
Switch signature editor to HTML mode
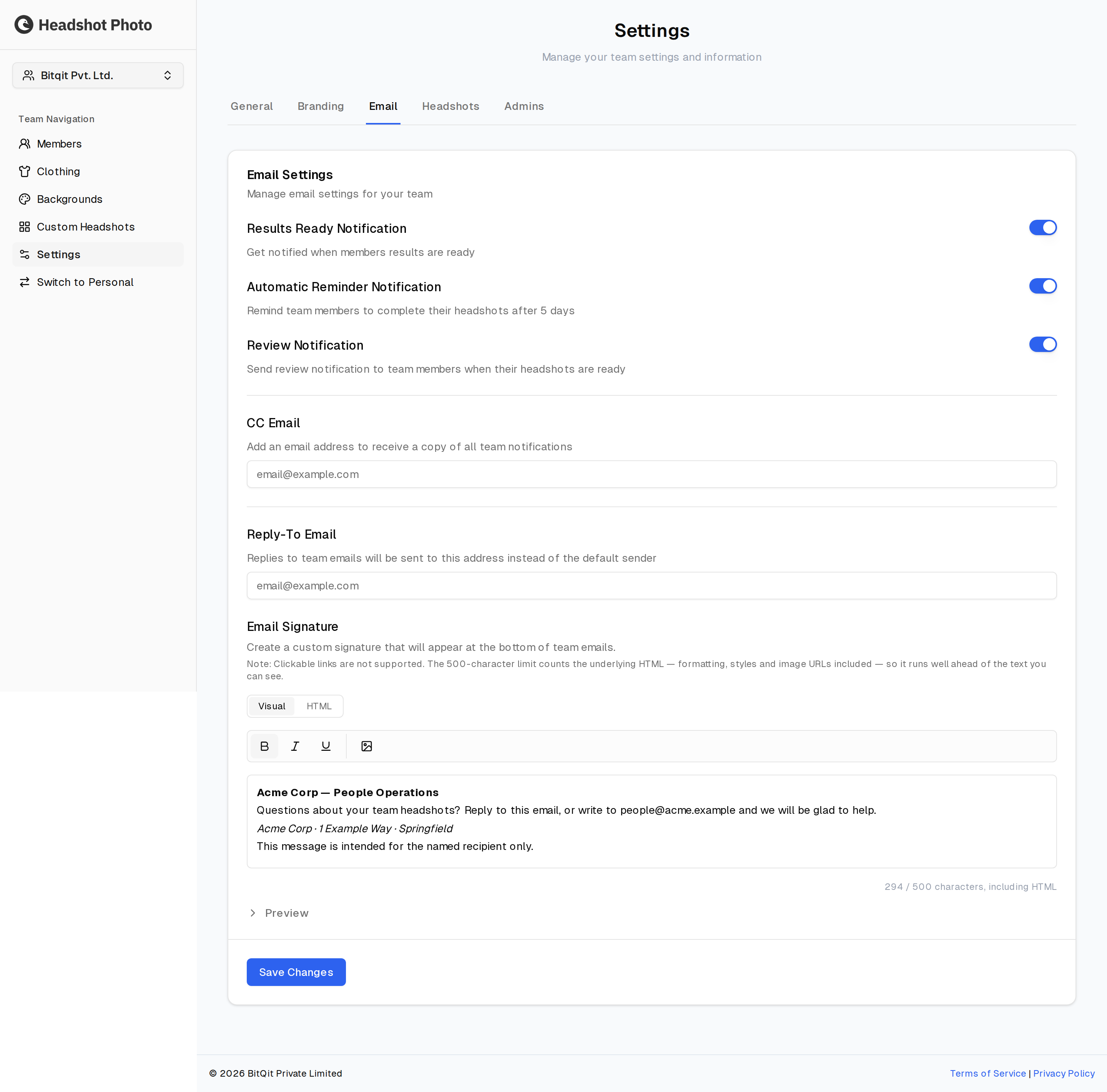[x=319, y=706]
